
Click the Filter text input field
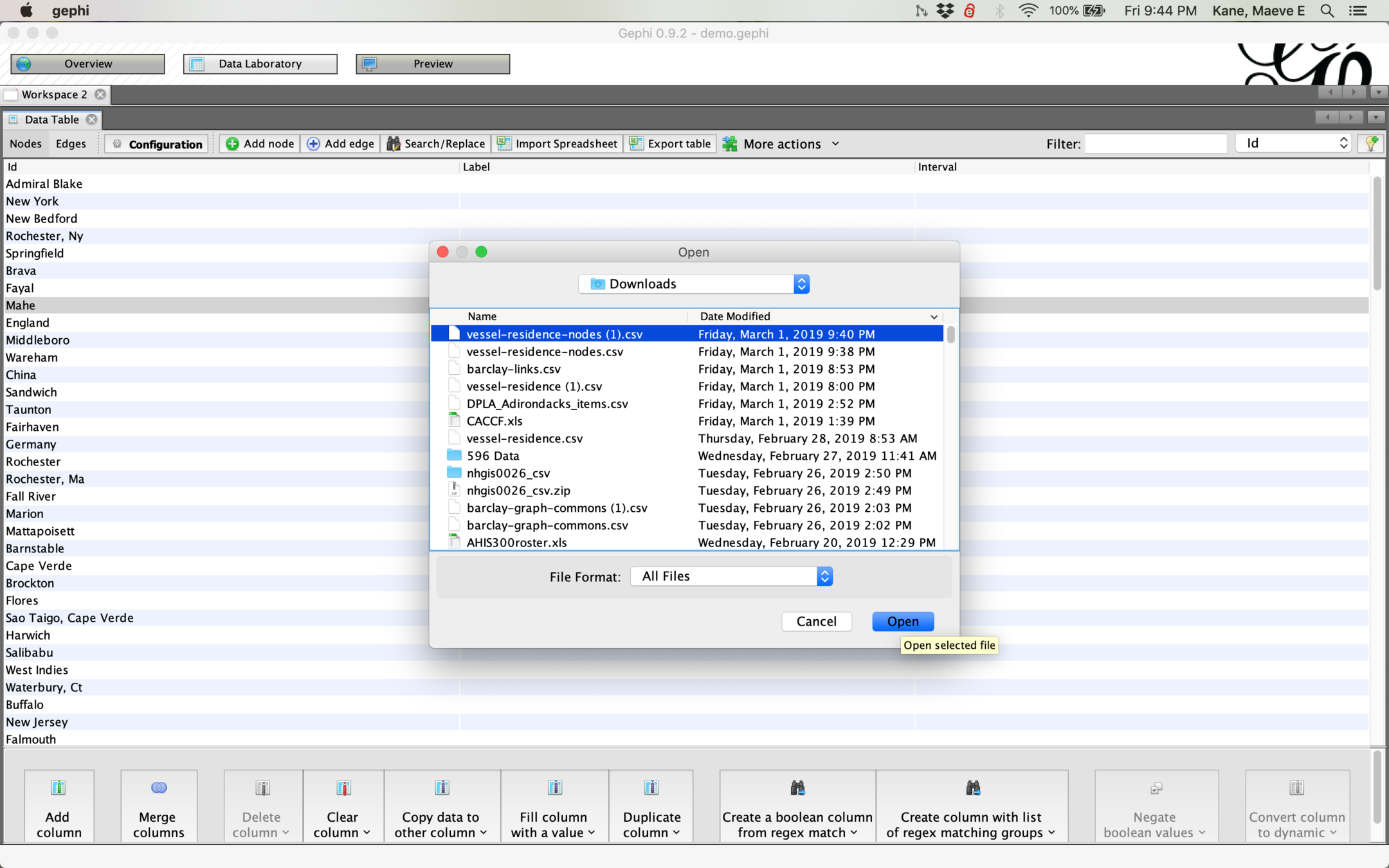[x=1155, y=144]
